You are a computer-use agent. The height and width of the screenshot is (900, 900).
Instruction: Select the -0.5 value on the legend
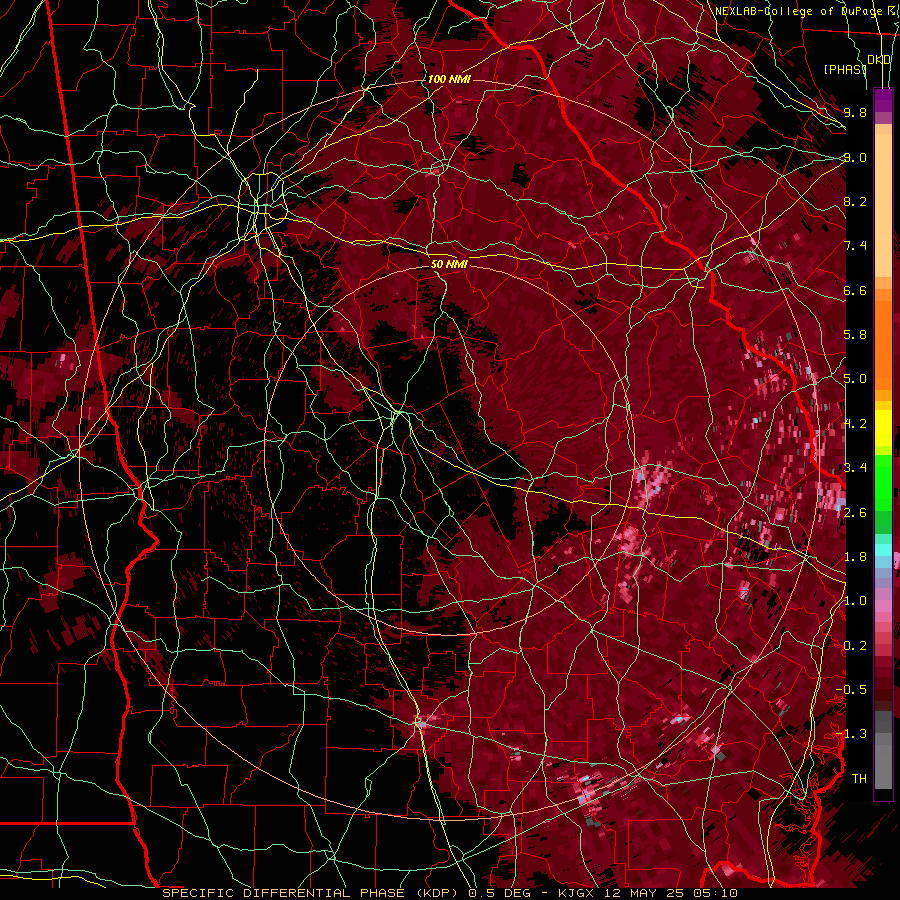(x=851, y=690)
